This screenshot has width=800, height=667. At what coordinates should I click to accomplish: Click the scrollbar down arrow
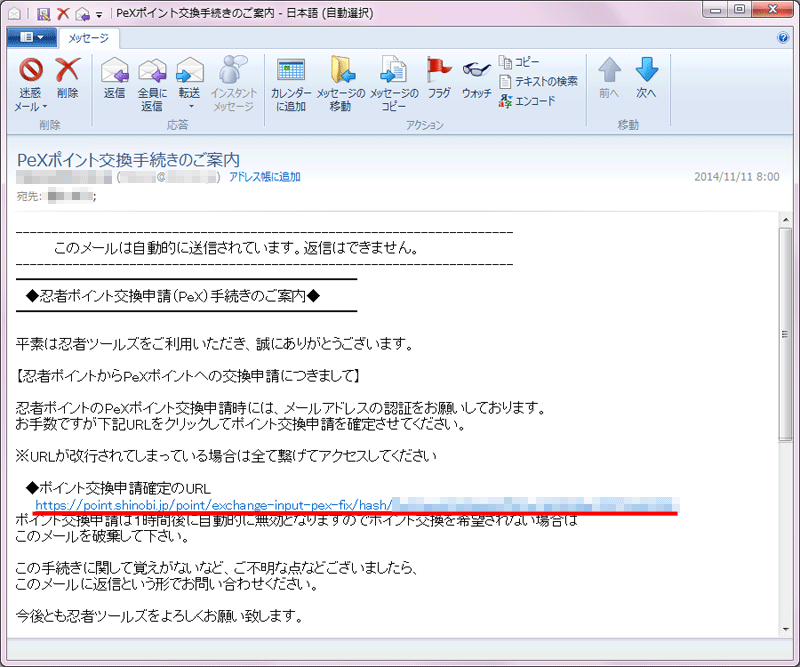click(x=786, y=629)
